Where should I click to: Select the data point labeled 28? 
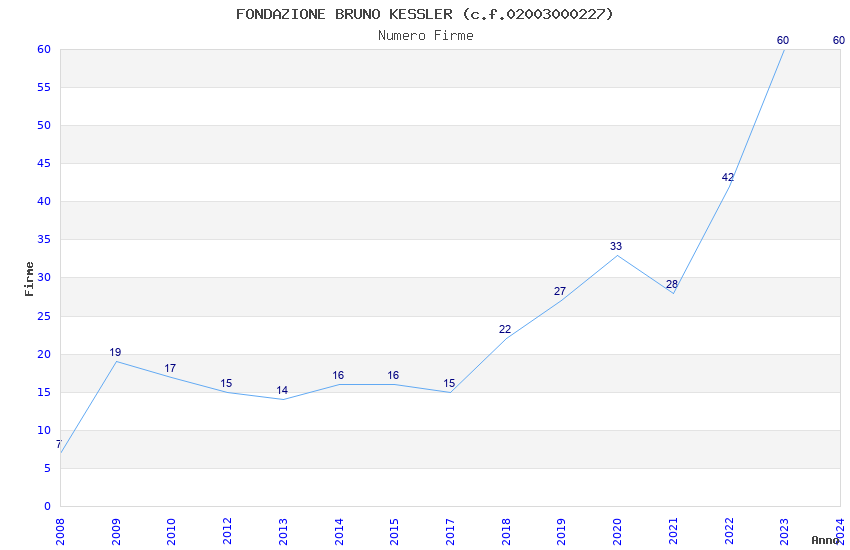(x=672, y=284)
